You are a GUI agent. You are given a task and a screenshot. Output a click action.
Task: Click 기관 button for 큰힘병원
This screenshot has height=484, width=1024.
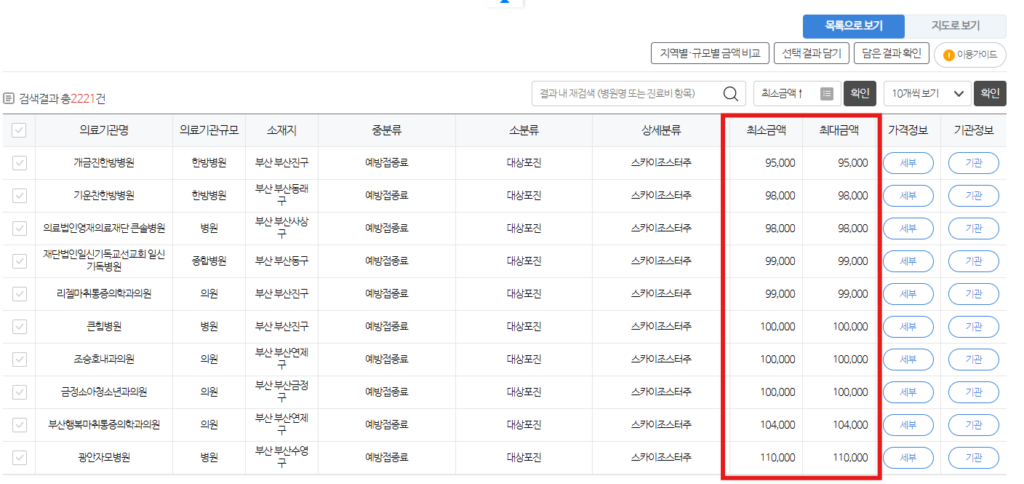[973, 327]
